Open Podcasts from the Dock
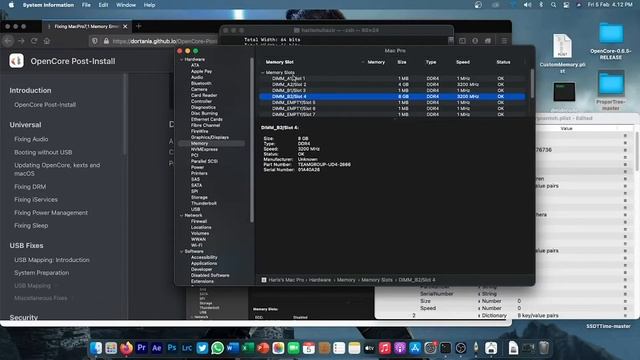 tap(400, 348)
